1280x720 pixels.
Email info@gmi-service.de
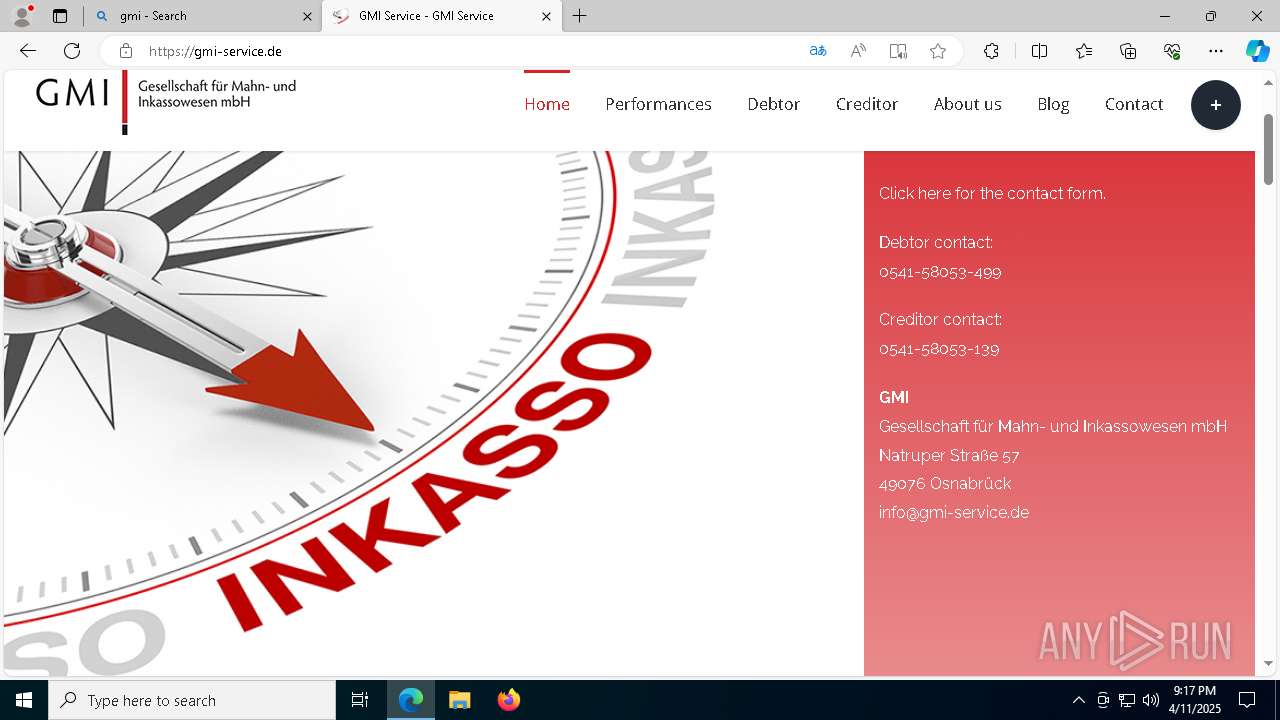[954, 513]
